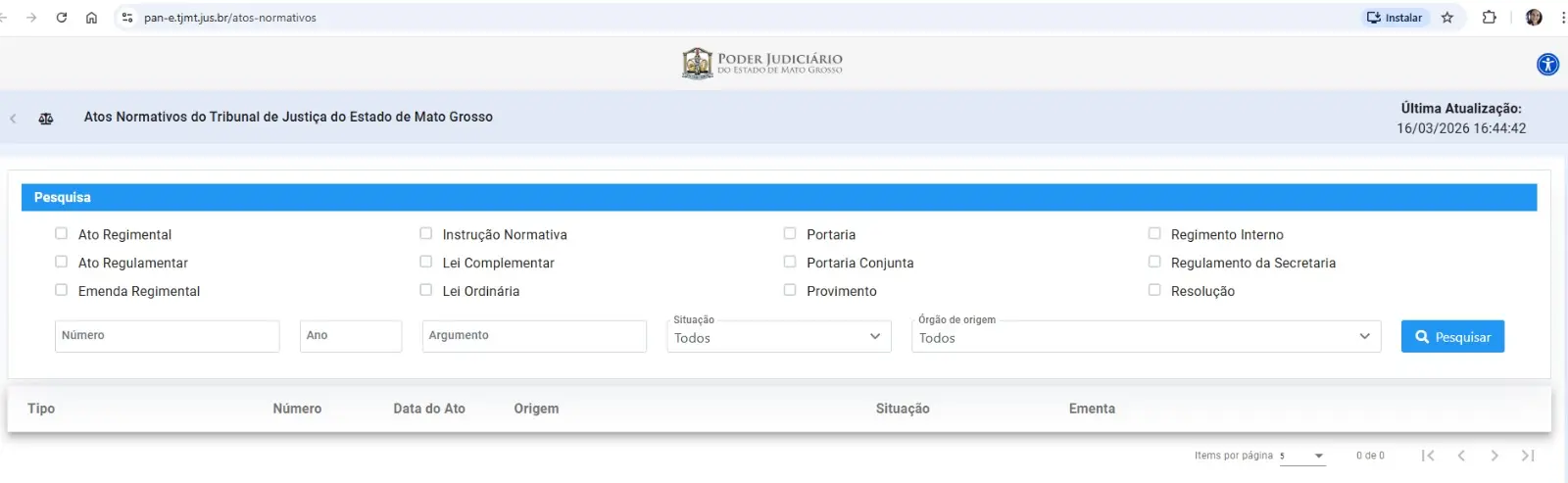Select the Portaria Conjunta checkbox
This screenshot has height=483, width=1568.
pos(790,262)
